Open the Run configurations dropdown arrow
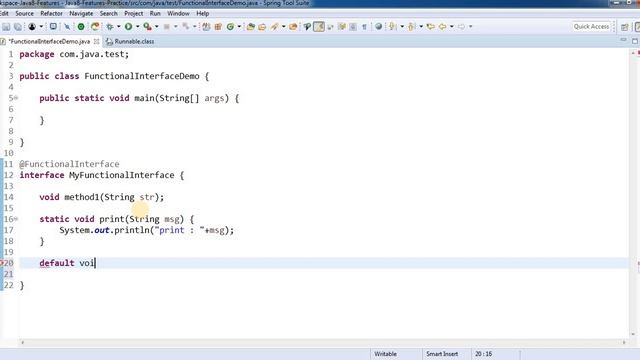The image size is (640, 360). click(x=138, y=27)
